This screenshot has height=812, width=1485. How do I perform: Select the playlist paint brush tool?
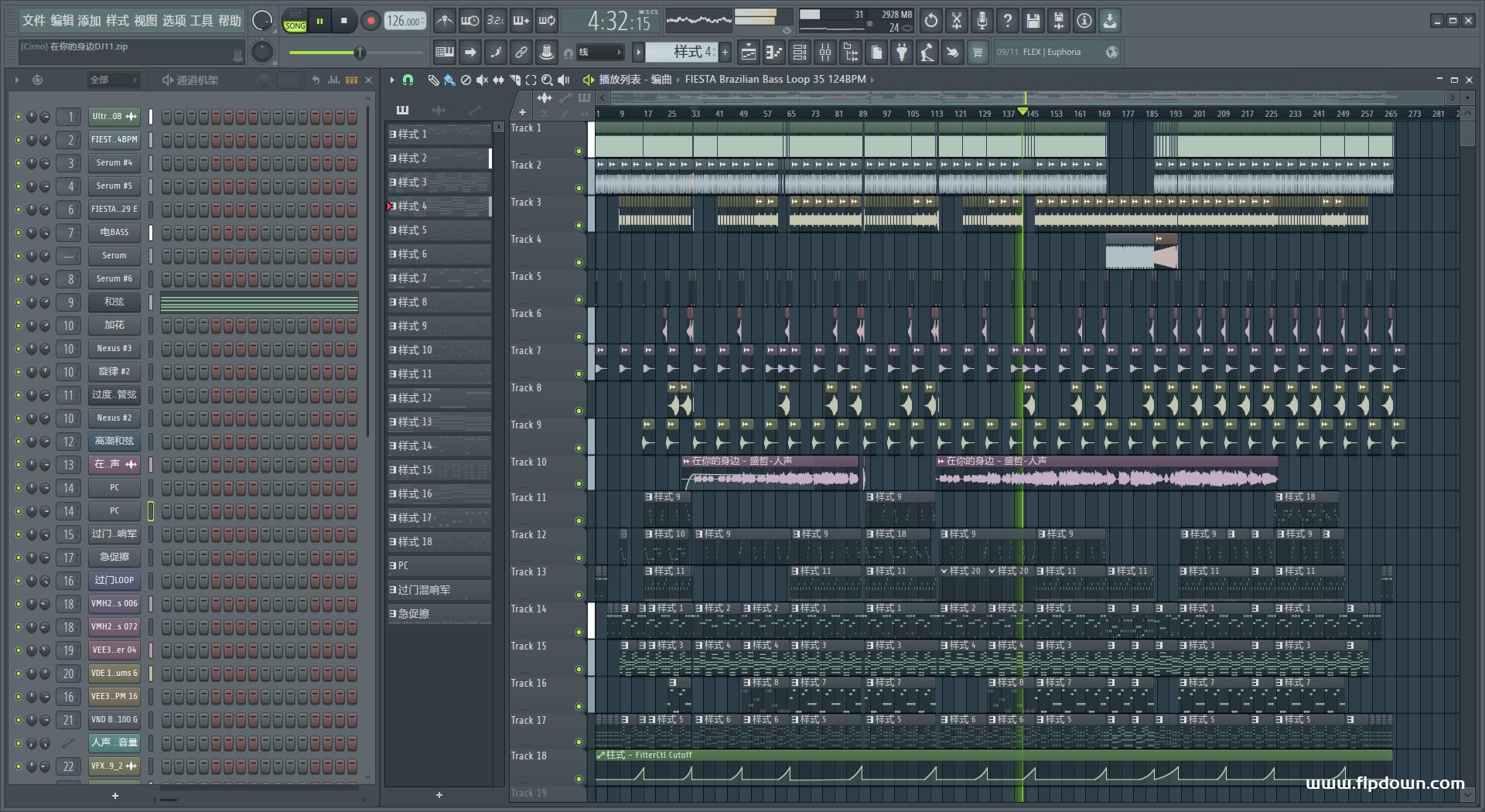[449, 80]
